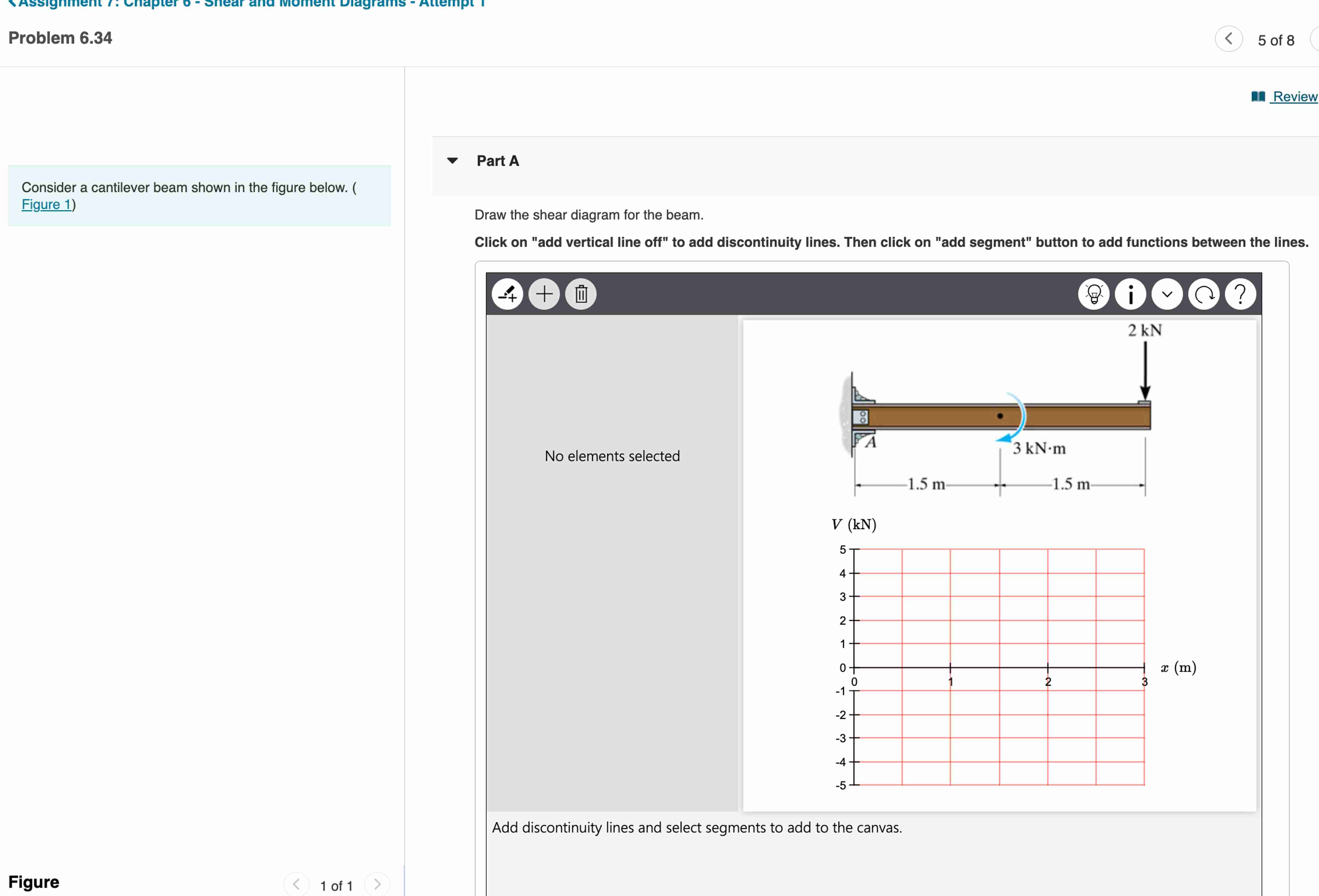Select the add segment pencil tool
Viewport: 1319px width, 896px height.
(507, 294)
